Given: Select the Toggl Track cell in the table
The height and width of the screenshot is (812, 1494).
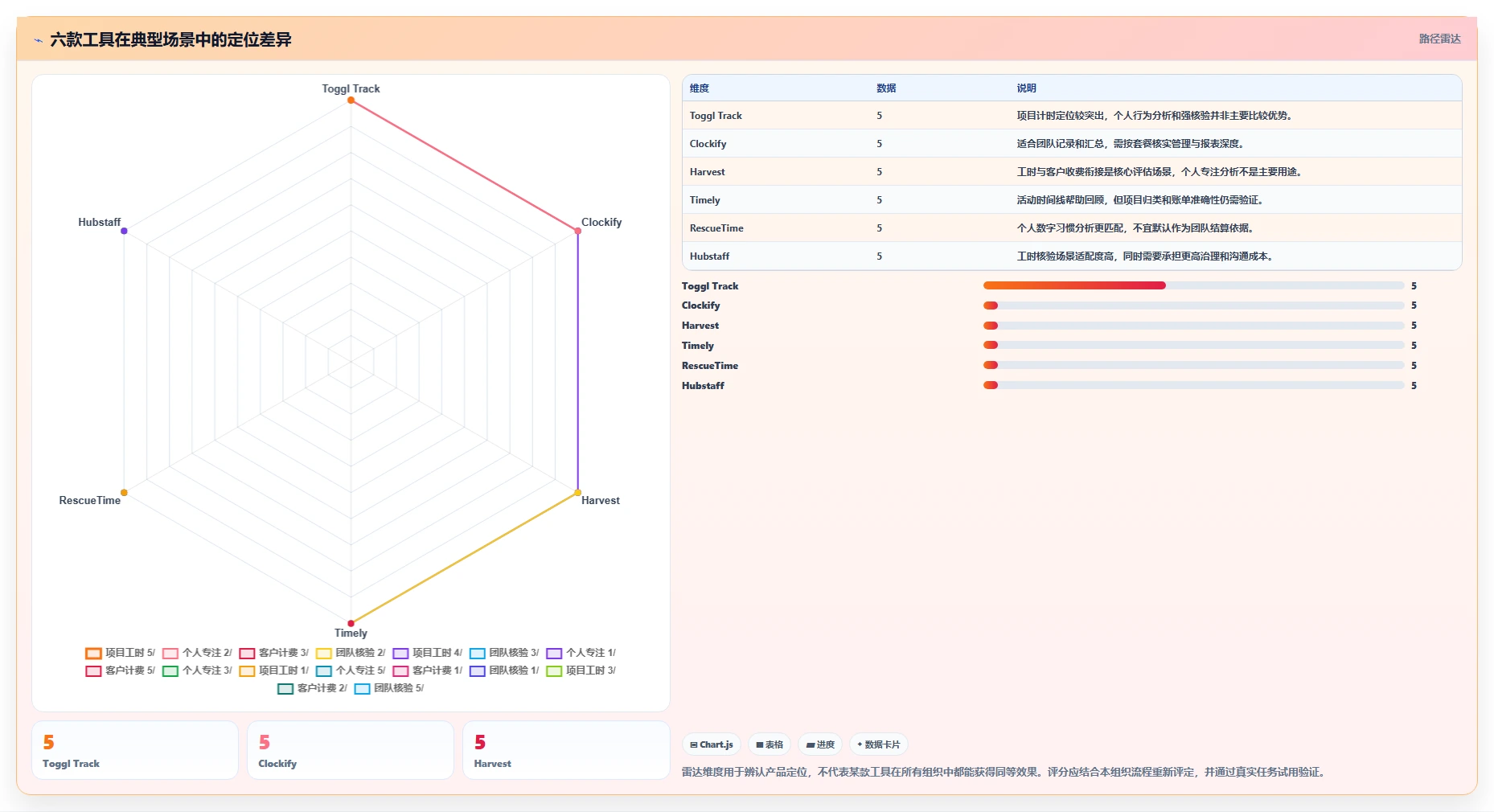Looking at the screenshot, I should click(x=716, y=116).
